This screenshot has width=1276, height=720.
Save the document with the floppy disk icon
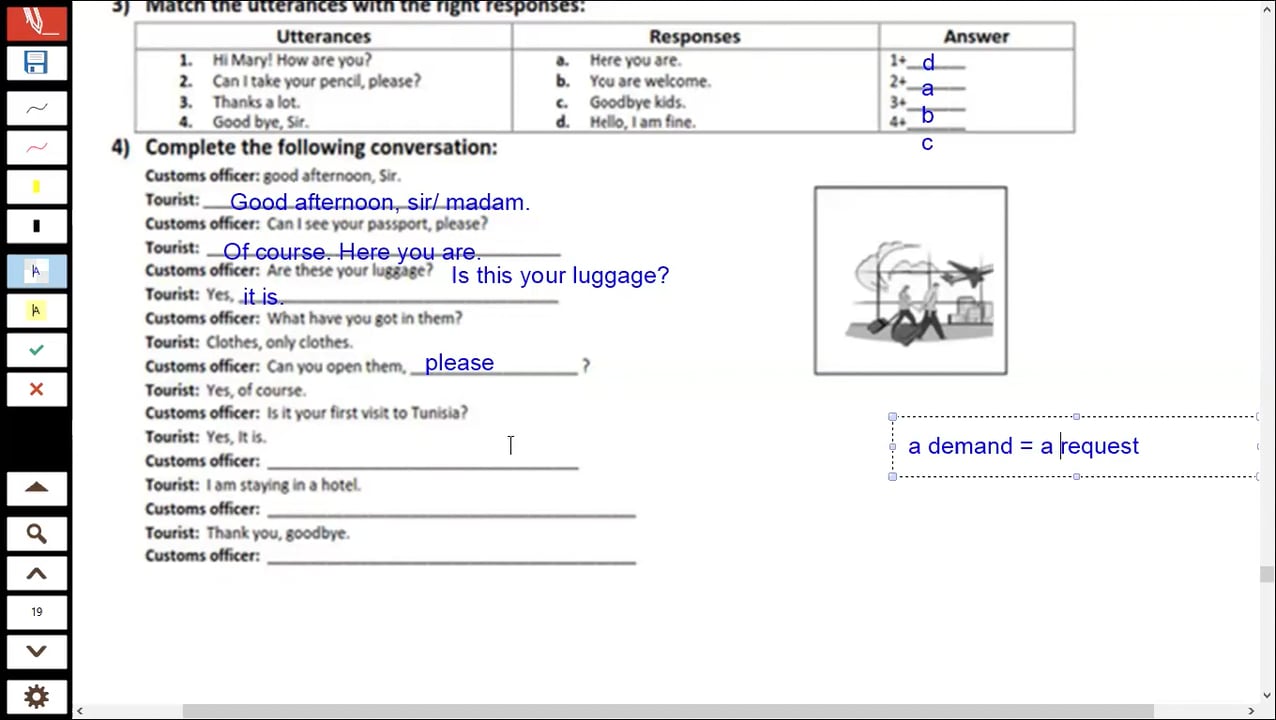tap(36, 63)
